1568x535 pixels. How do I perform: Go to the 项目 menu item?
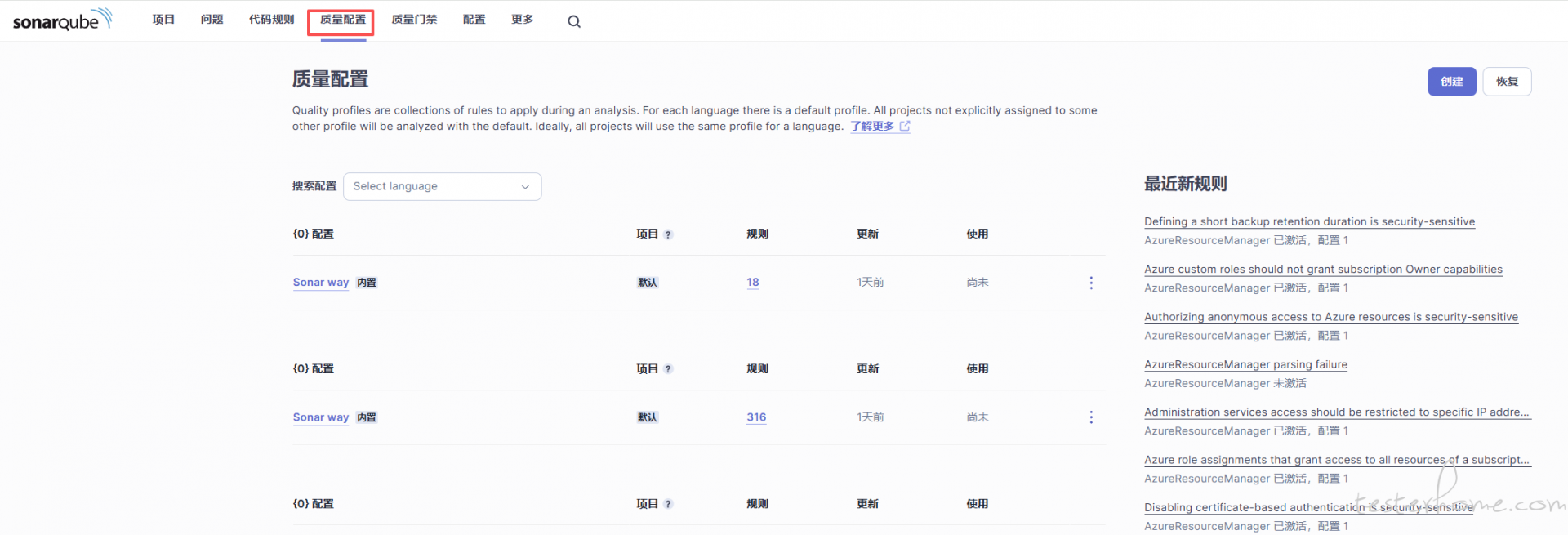click(163, 20)
